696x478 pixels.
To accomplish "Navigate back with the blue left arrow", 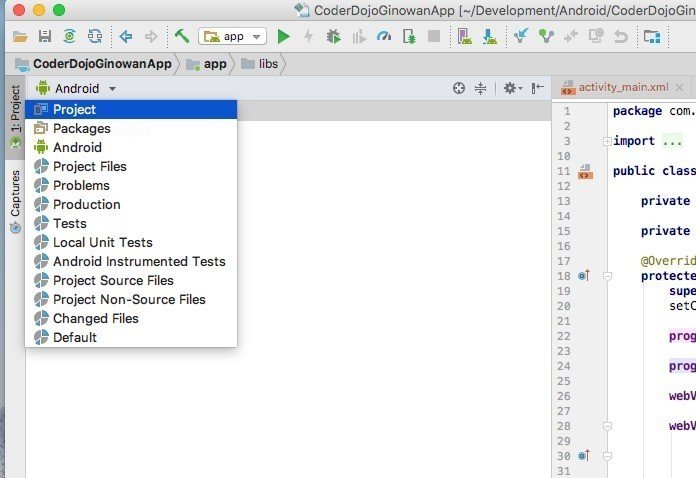I will tap(126, 36).
